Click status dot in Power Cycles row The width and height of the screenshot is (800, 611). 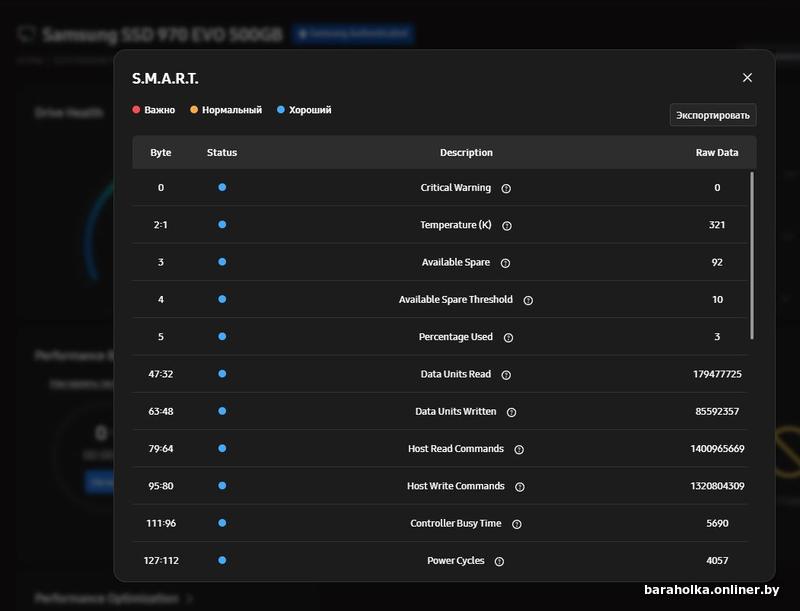tap(222, 560)
